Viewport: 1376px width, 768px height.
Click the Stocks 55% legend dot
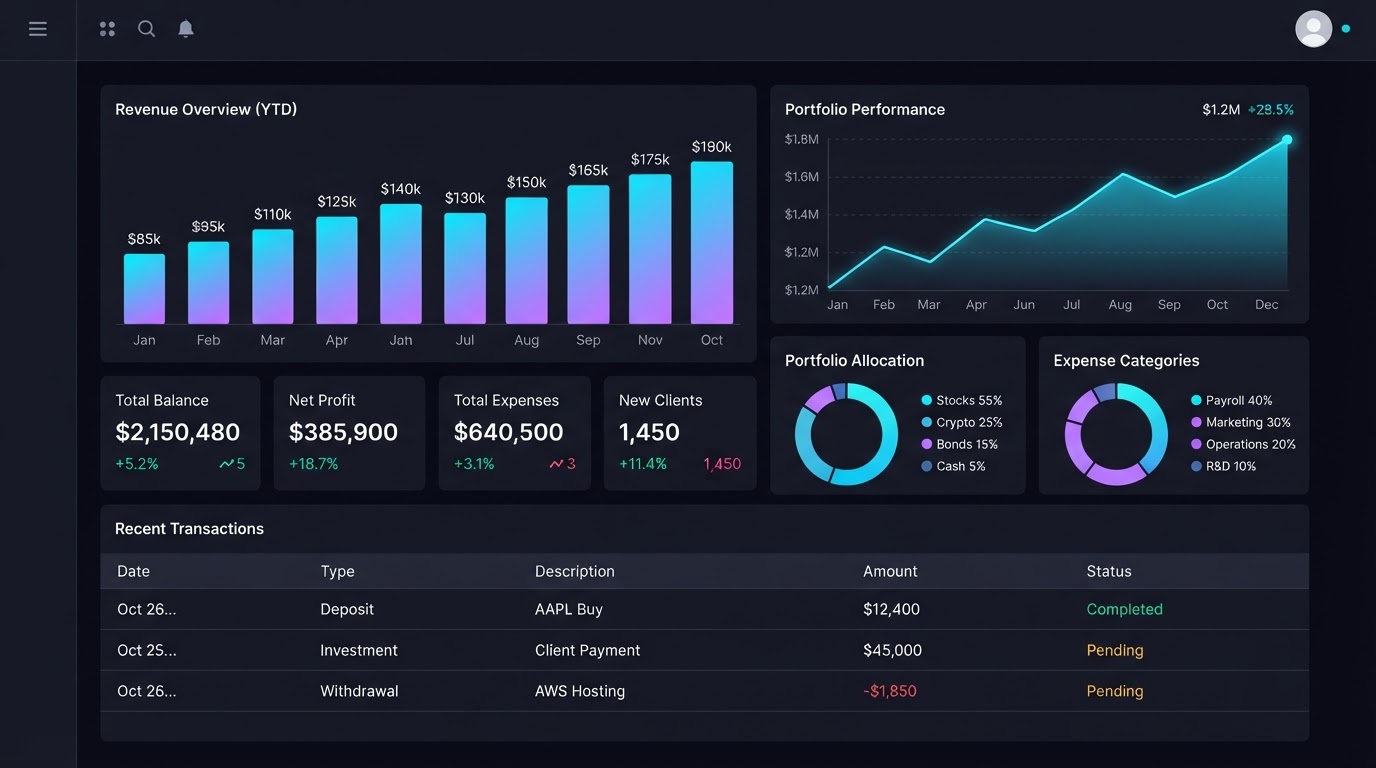[x=927, y=400]
